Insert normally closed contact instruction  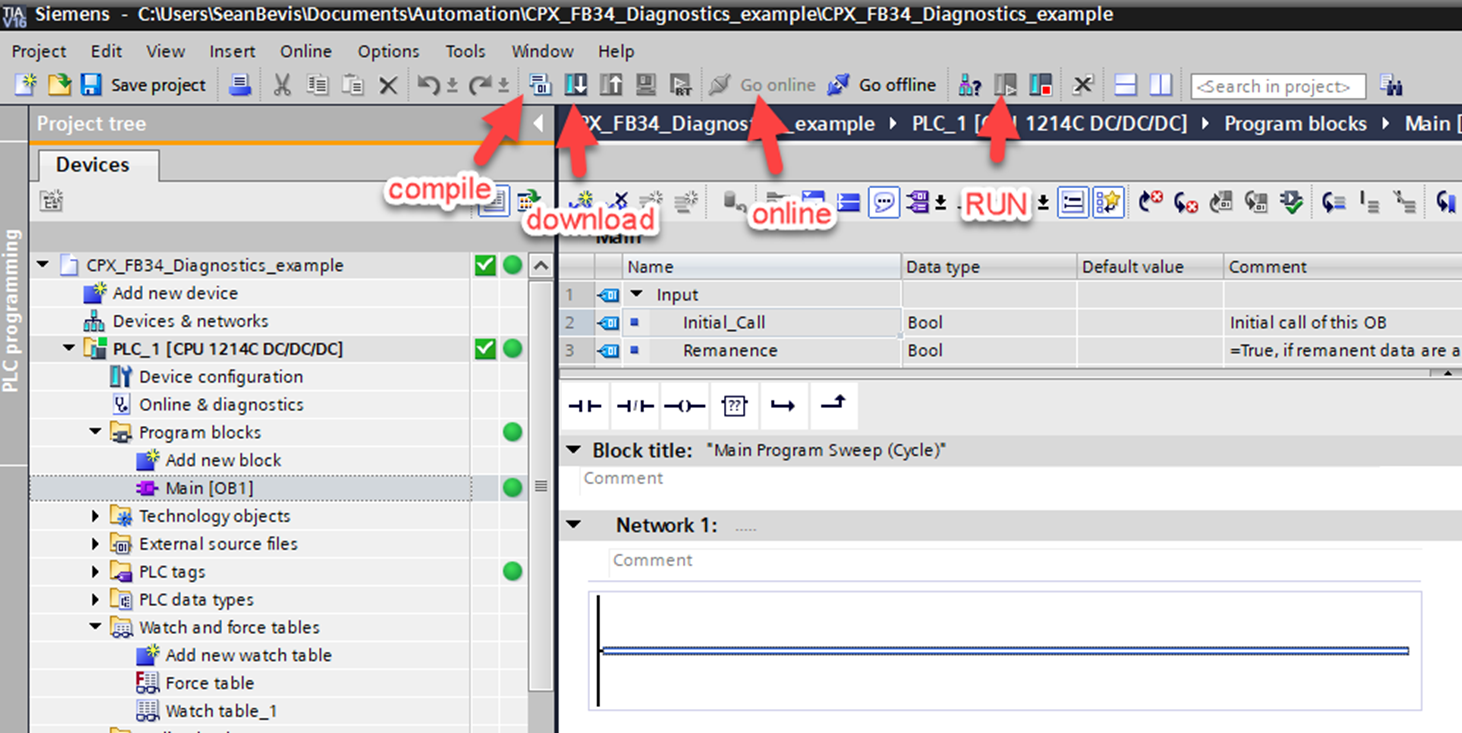[634, 405]
